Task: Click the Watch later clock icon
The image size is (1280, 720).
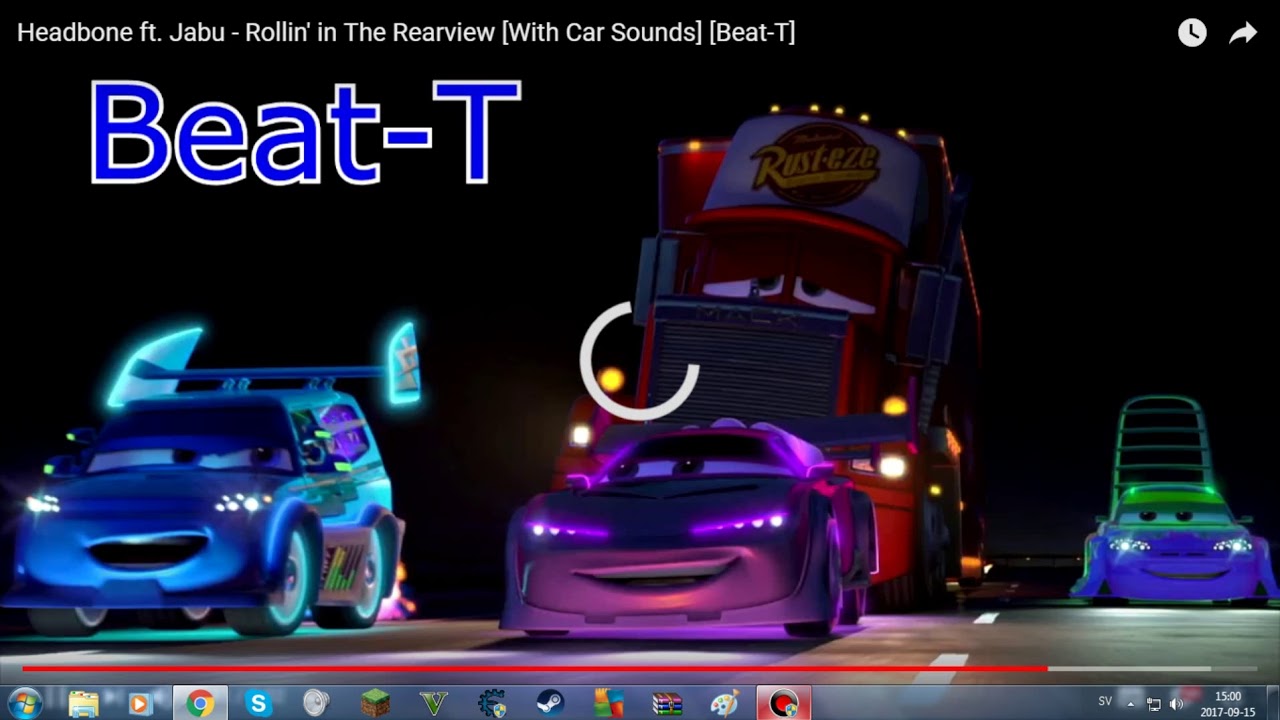Action: [1192, 33]
